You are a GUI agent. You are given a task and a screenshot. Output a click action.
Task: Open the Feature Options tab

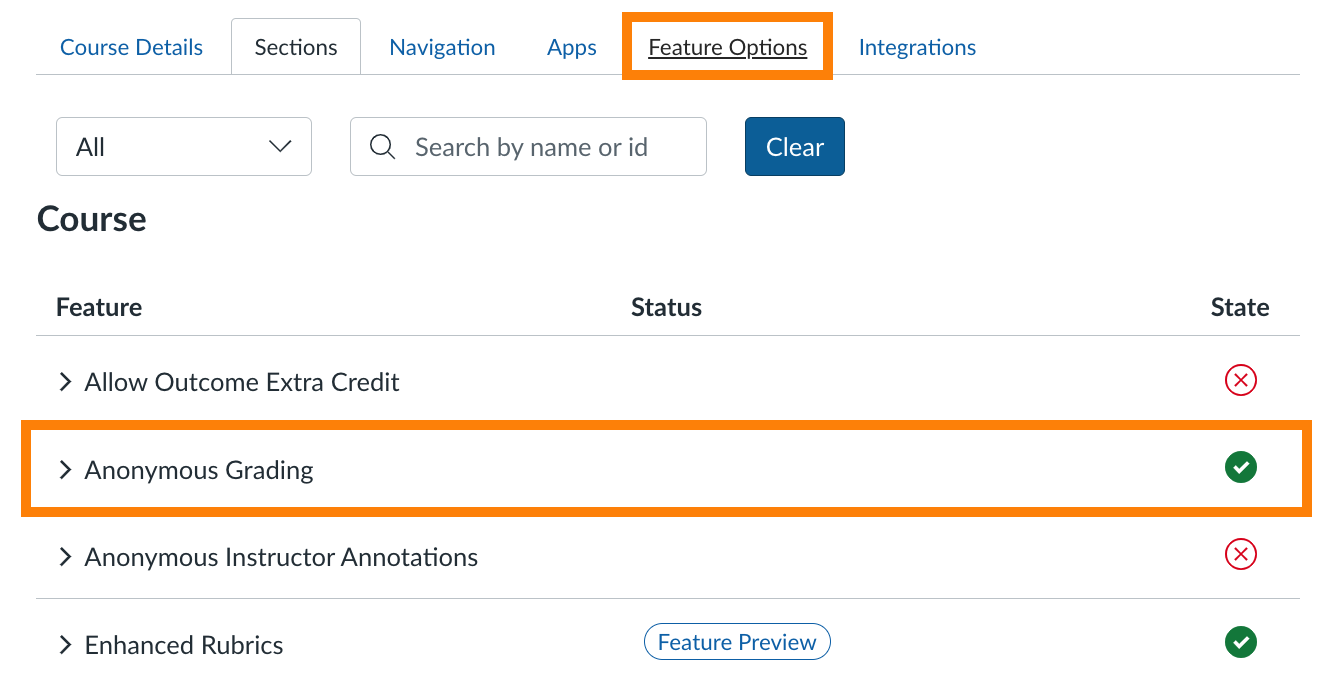(727, 47)
